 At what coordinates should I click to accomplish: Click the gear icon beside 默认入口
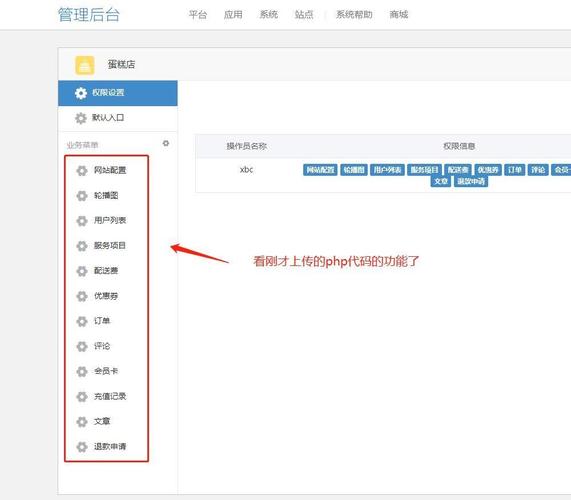pos(81,118)
